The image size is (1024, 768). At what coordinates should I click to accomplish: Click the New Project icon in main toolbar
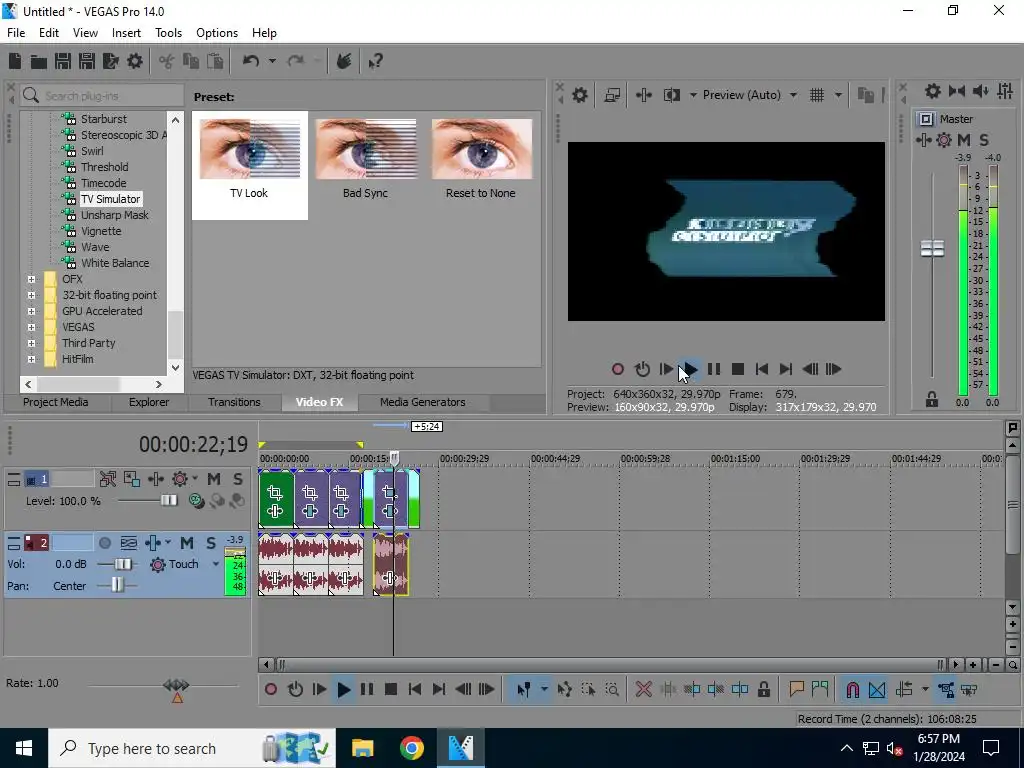15,61
